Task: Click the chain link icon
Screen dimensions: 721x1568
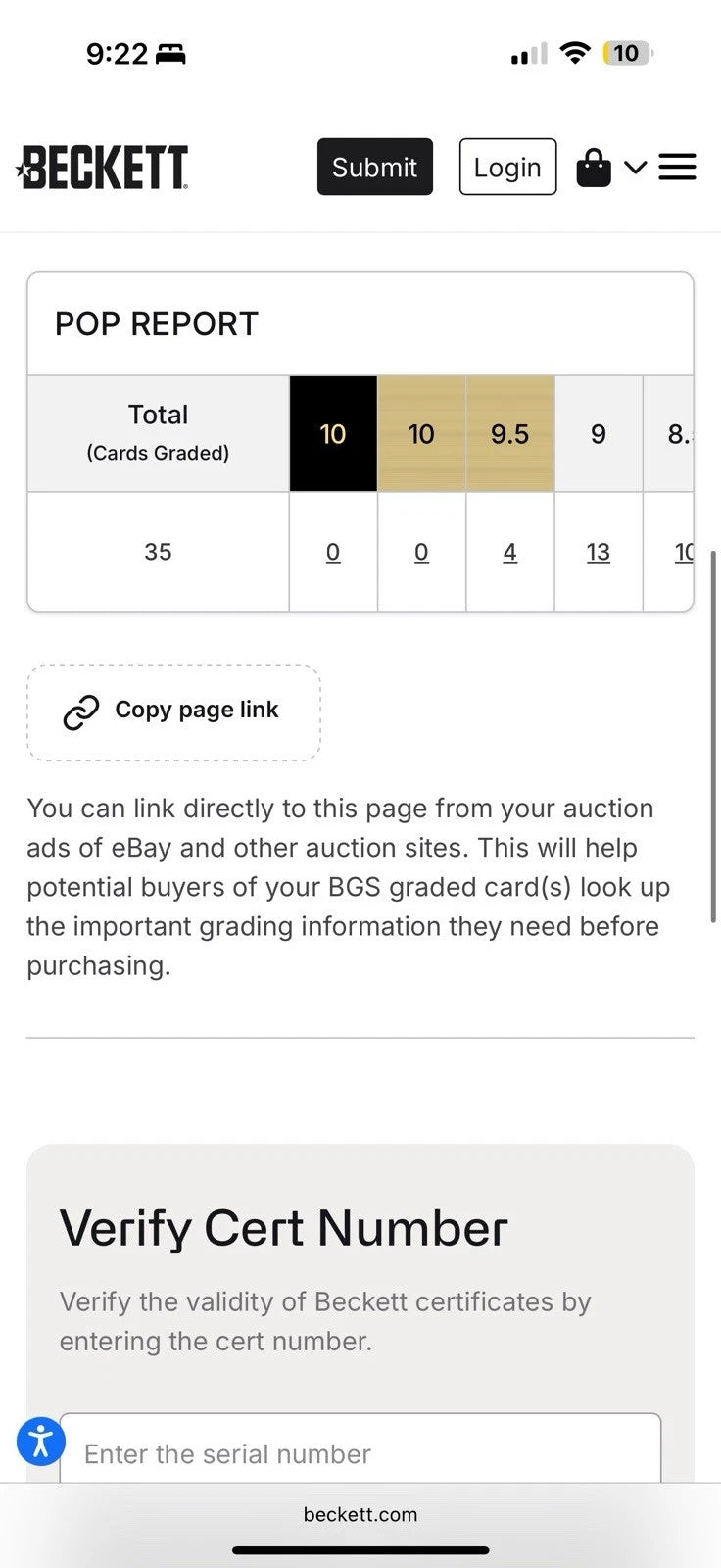Action: tap(81, 712)
